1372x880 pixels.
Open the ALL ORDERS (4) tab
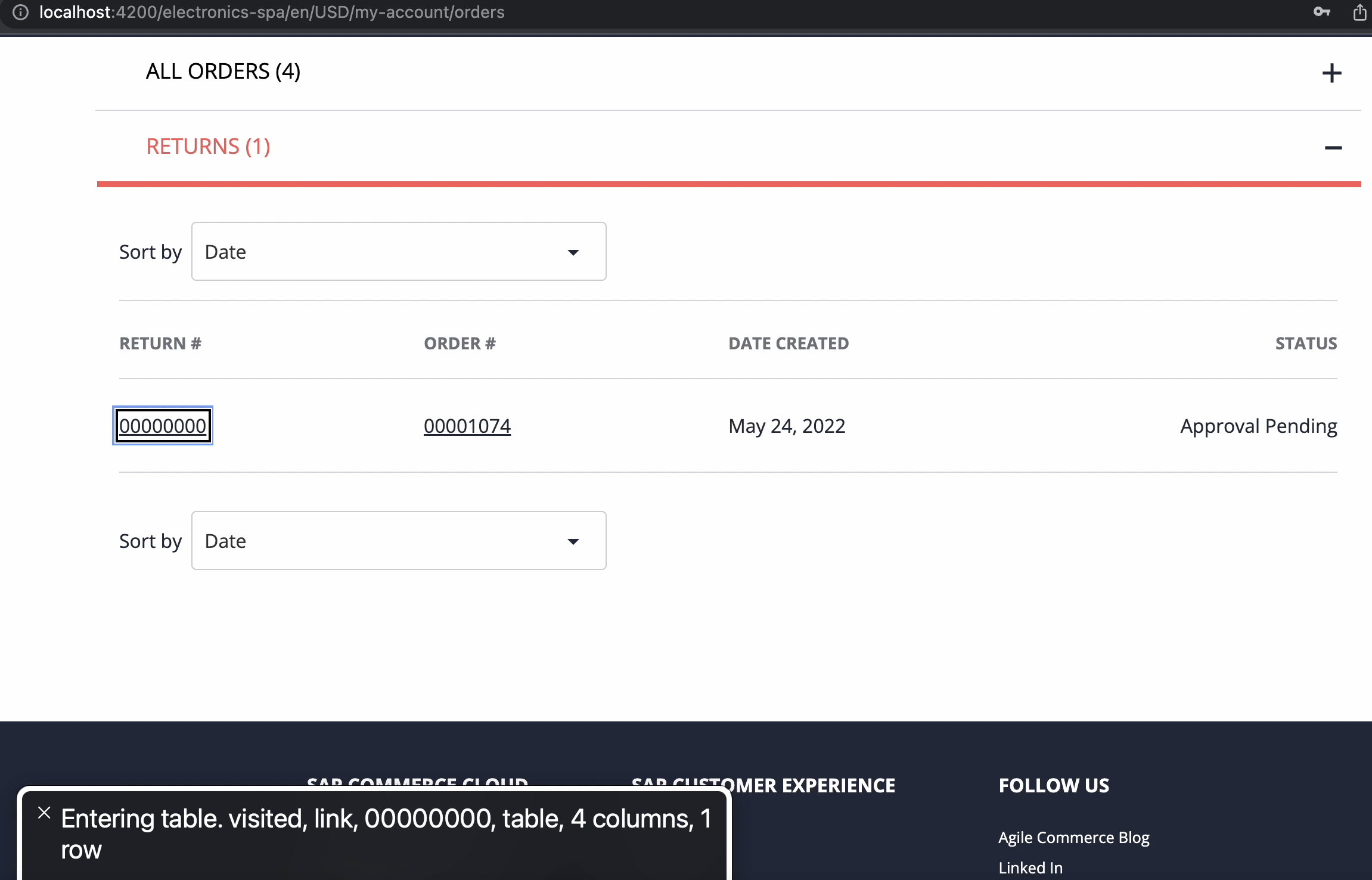click(223, 72)
